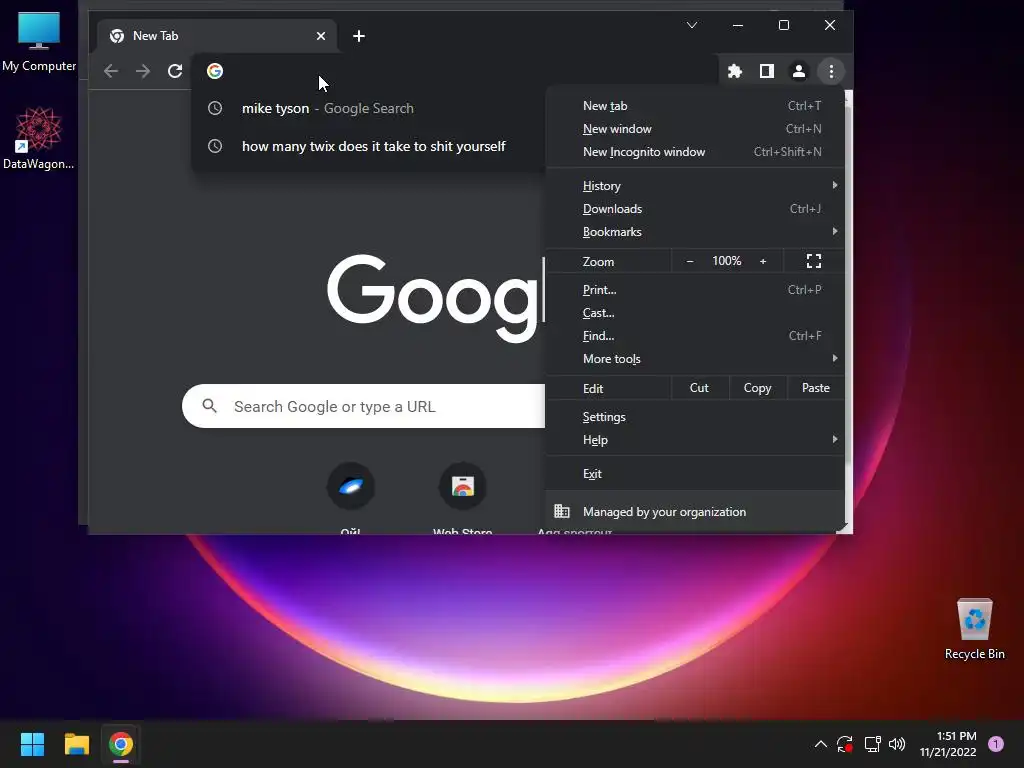Open the profile avatar icon
This screenshot has height=768, width=1024.
tap(799, 71)
